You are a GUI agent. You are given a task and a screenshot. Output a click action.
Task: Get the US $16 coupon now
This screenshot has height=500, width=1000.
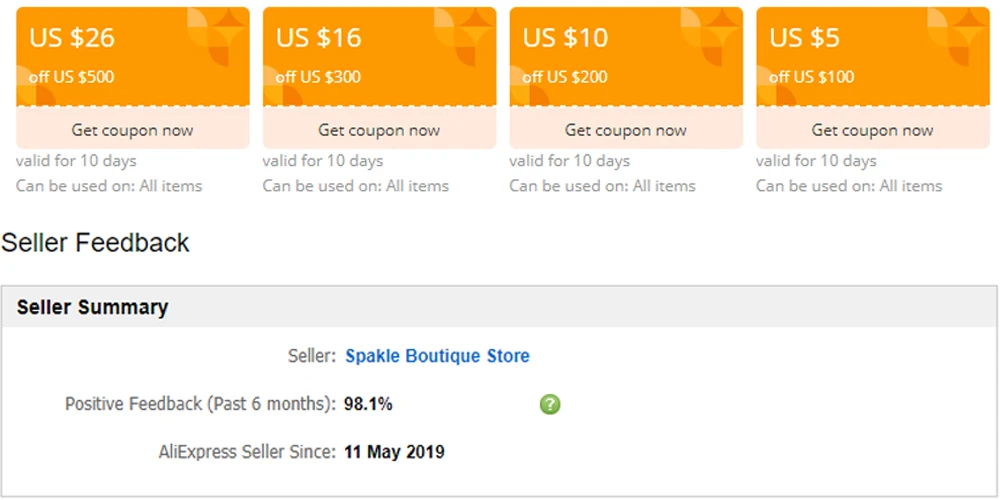pyautogui.click(x=379, y=130)
